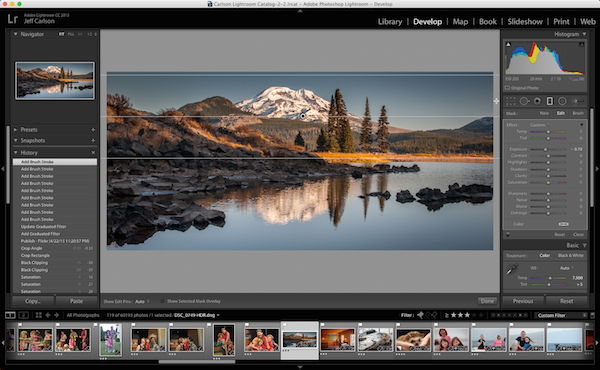Click the Reset button
600x370 pixels.
coord(566,301)
